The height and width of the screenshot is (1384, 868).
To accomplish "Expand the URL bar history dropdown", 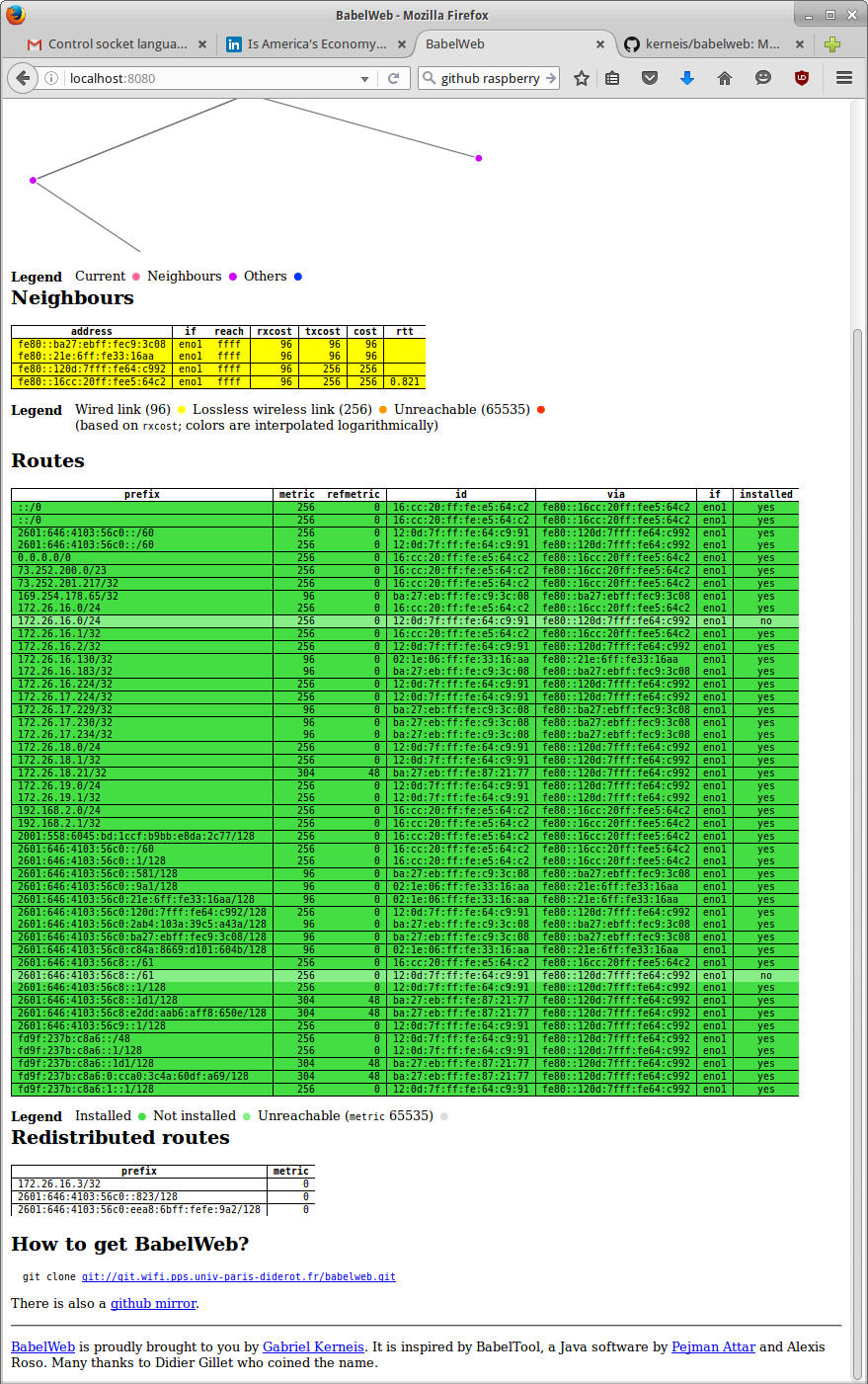I will point(364,79).
